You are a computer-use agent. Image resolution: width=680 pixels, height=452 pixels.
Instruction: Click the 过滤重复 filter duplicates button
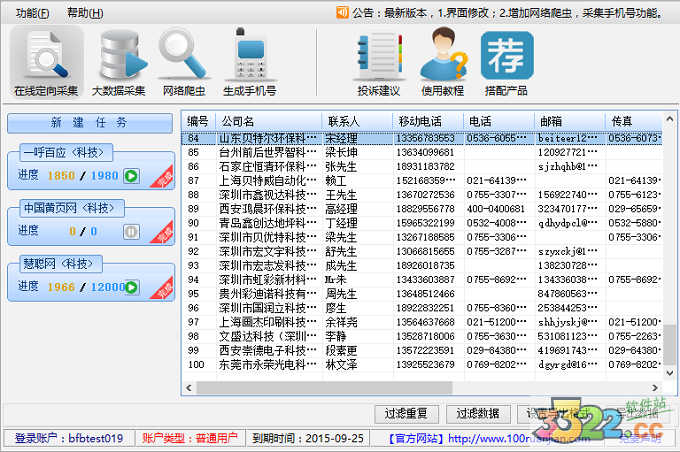pos(406,413)
